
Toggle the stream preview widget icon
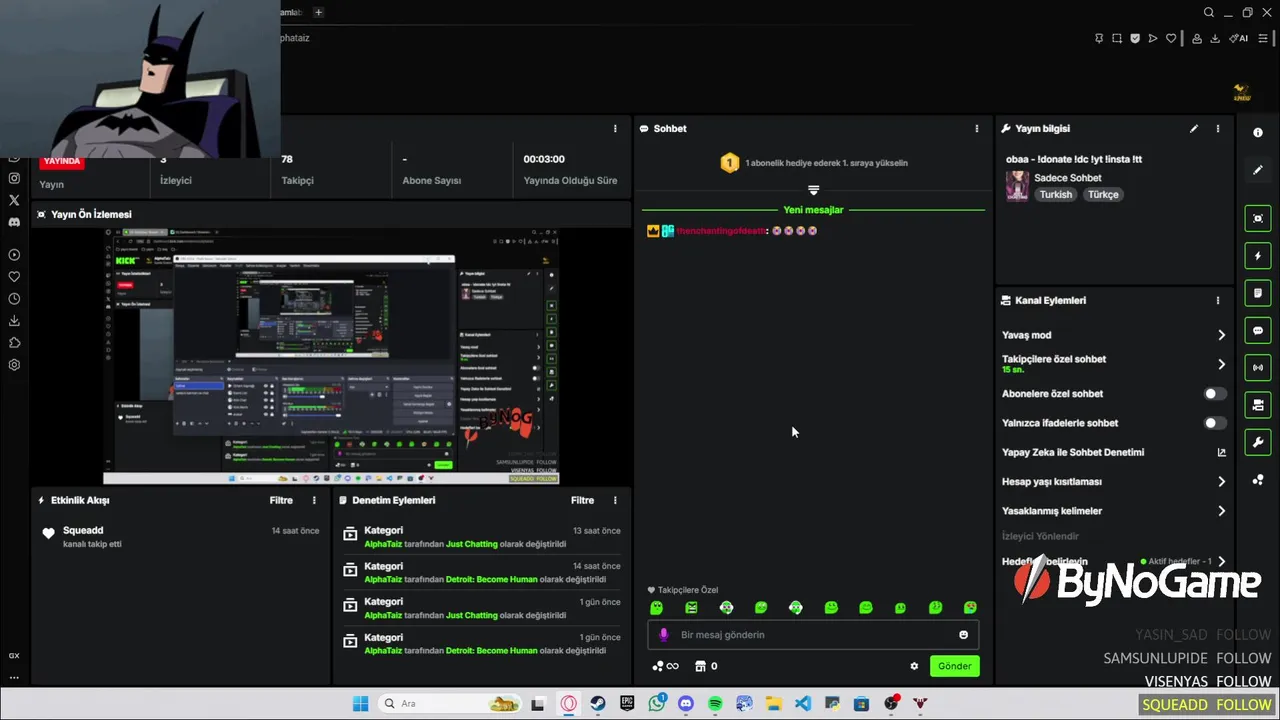1258,218
